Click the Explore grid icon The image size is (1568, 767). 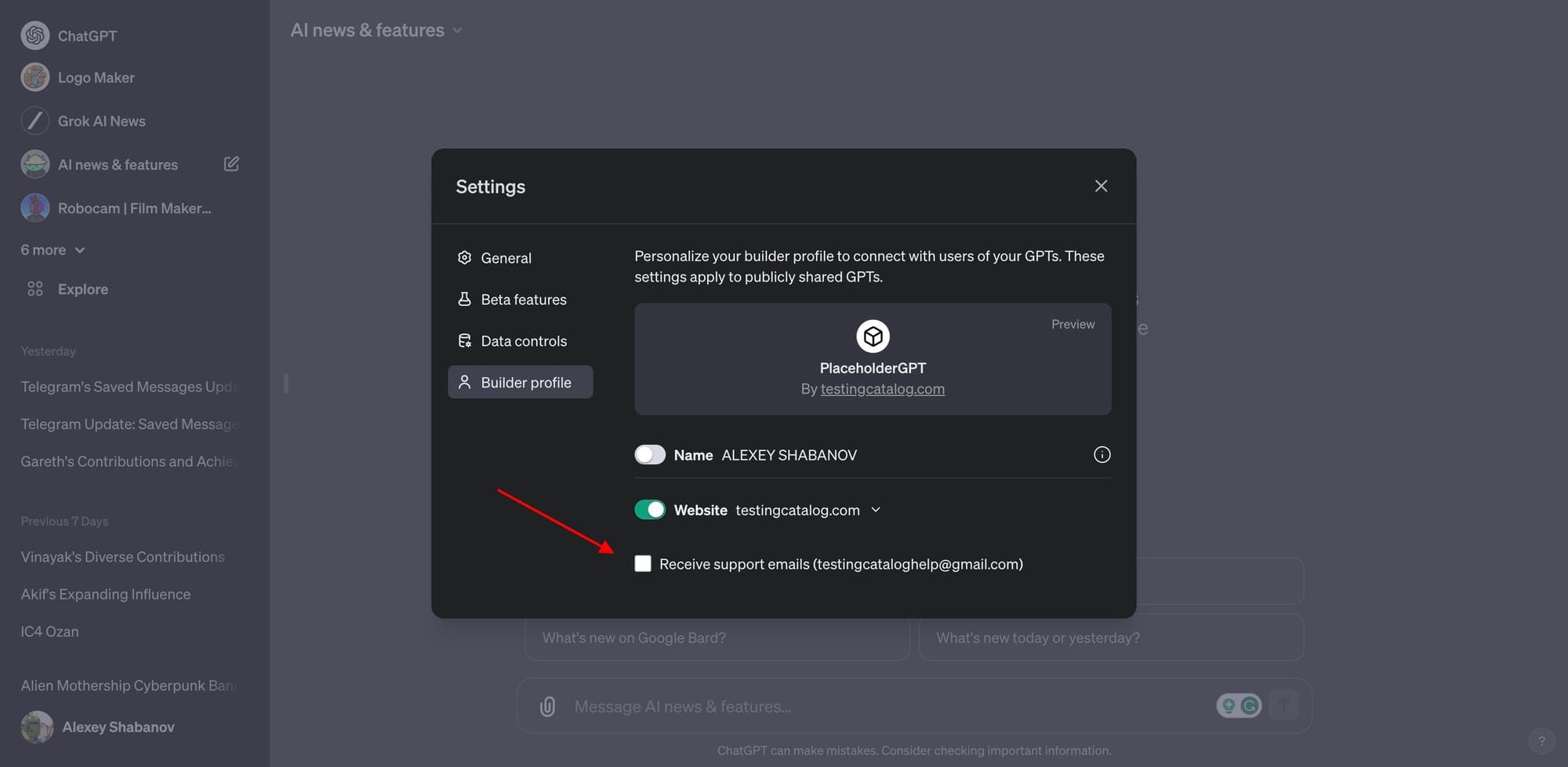pyautogui.click(x=35, y=289)
